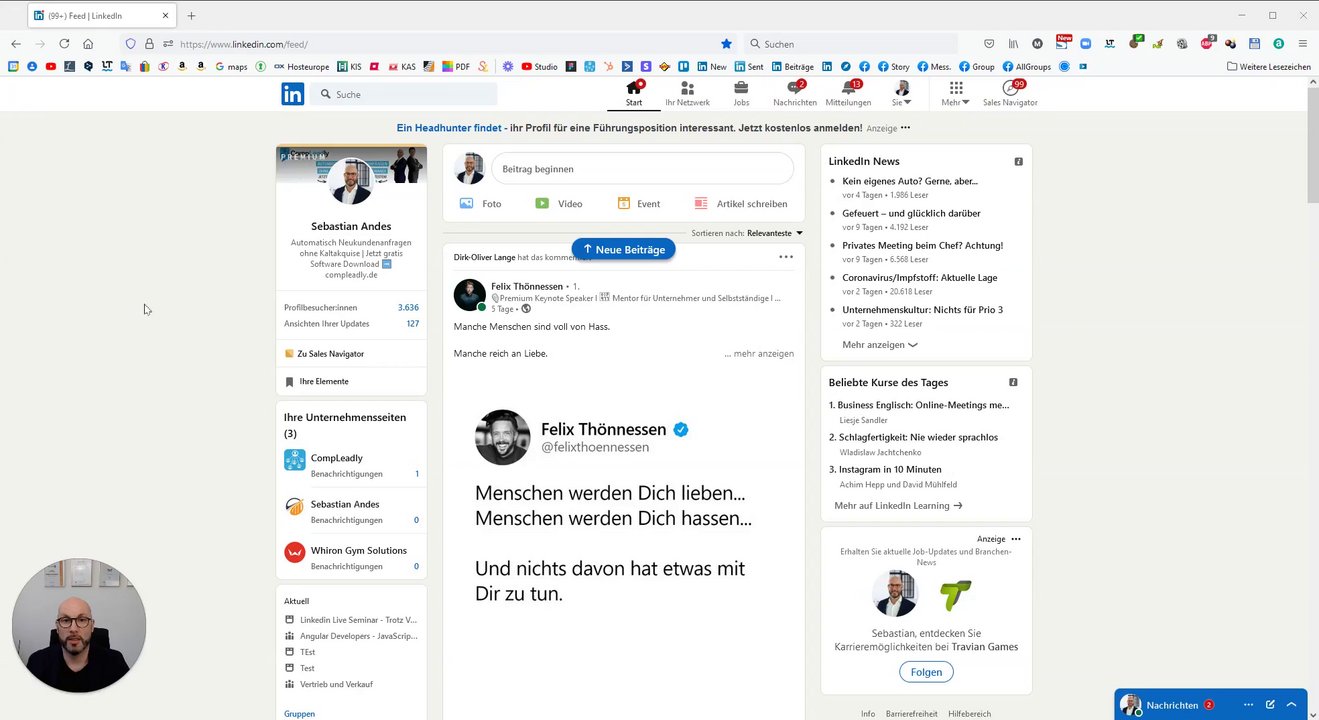Expand the post text with mehr anzeigen

[x=759, y=353]
